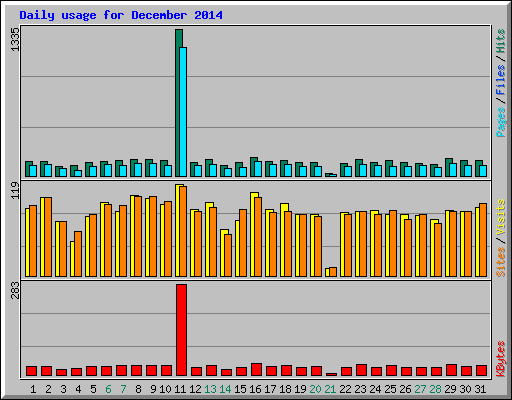Click day 11 on the x-axis
This screenshot has height=400, width=512.
click(x=180, y=389)
